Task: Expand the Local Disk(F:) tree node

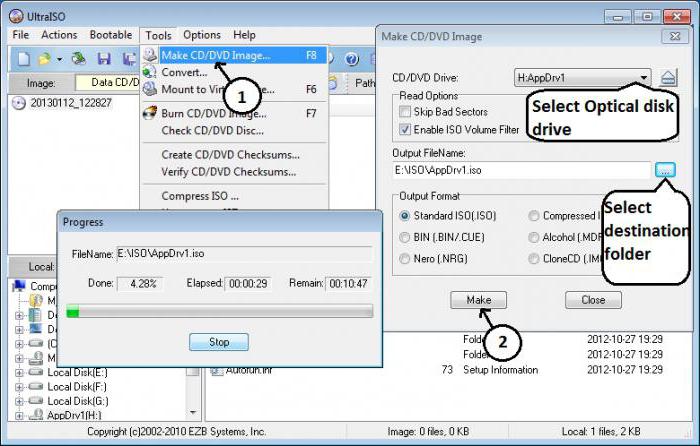Action: pos(19,387)
